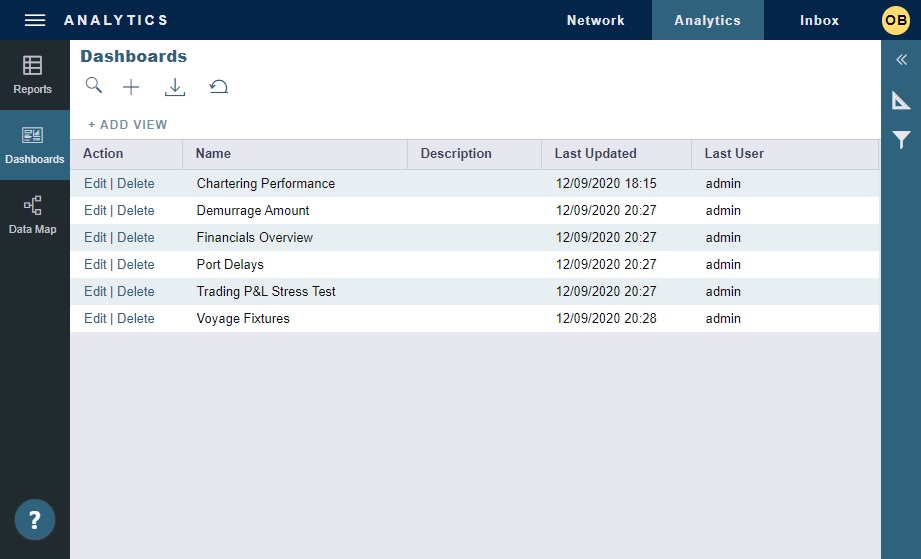The image size is (921, 559).
Task: Edit the Chartering Performance dashboard
Action: [95, 184]
